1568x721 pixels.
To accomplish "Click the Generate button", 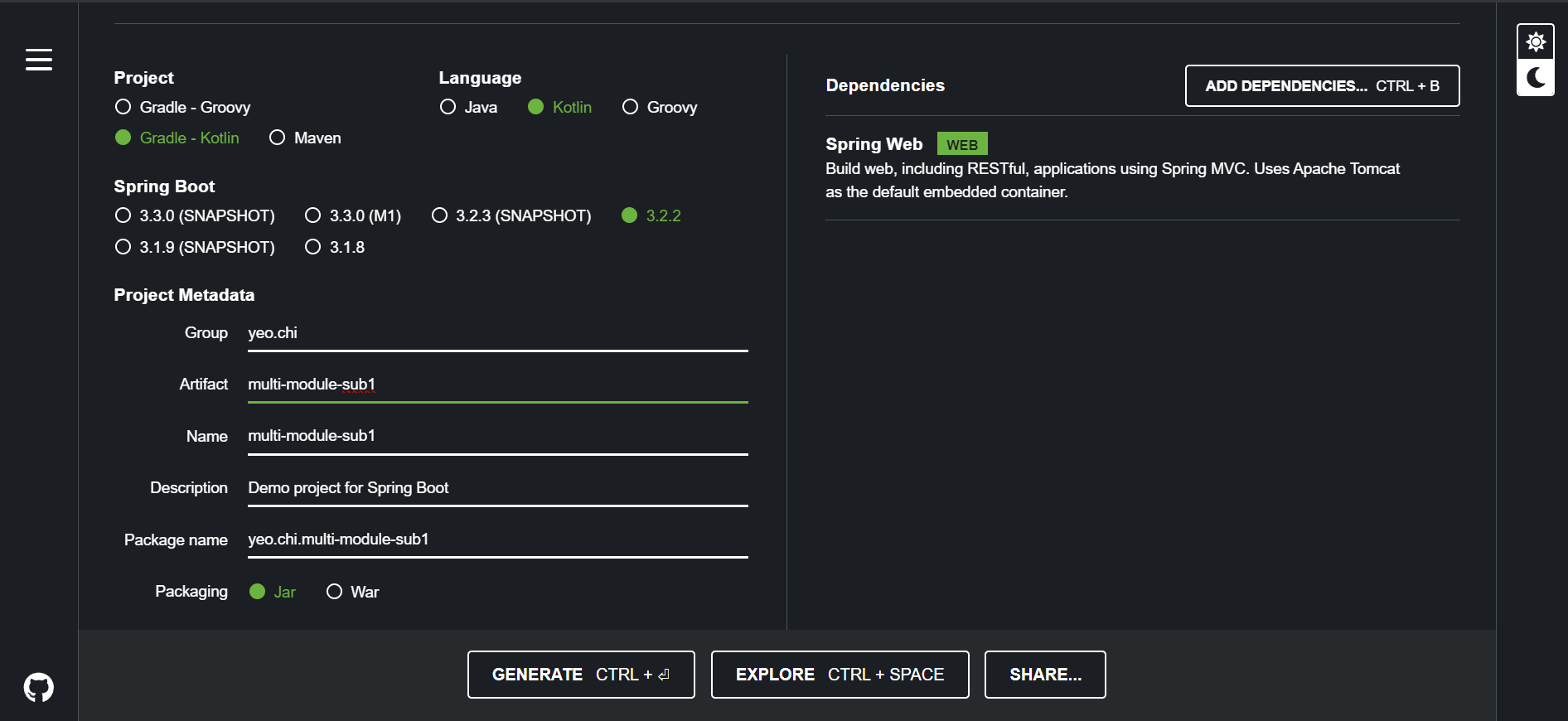I will coord(581,675).
